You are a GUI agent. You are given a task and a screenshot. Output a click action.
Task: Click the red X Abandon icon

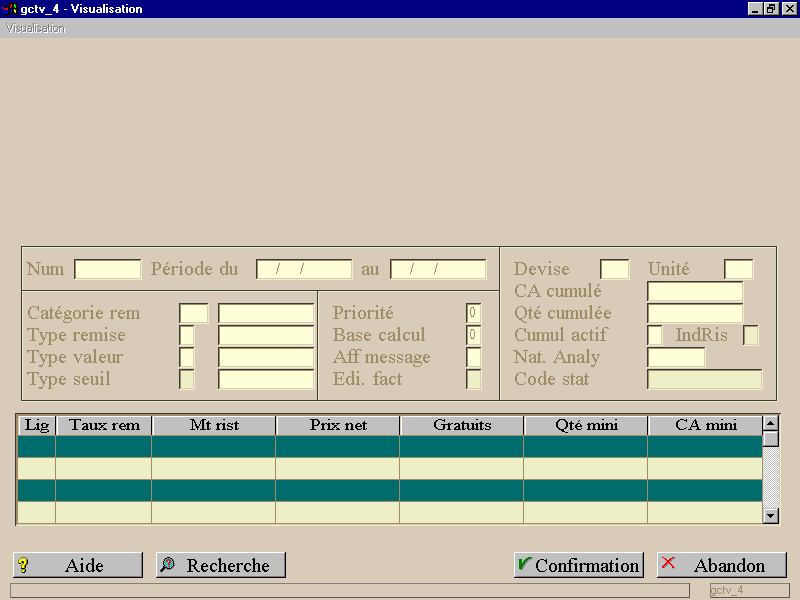click(668, 563)
